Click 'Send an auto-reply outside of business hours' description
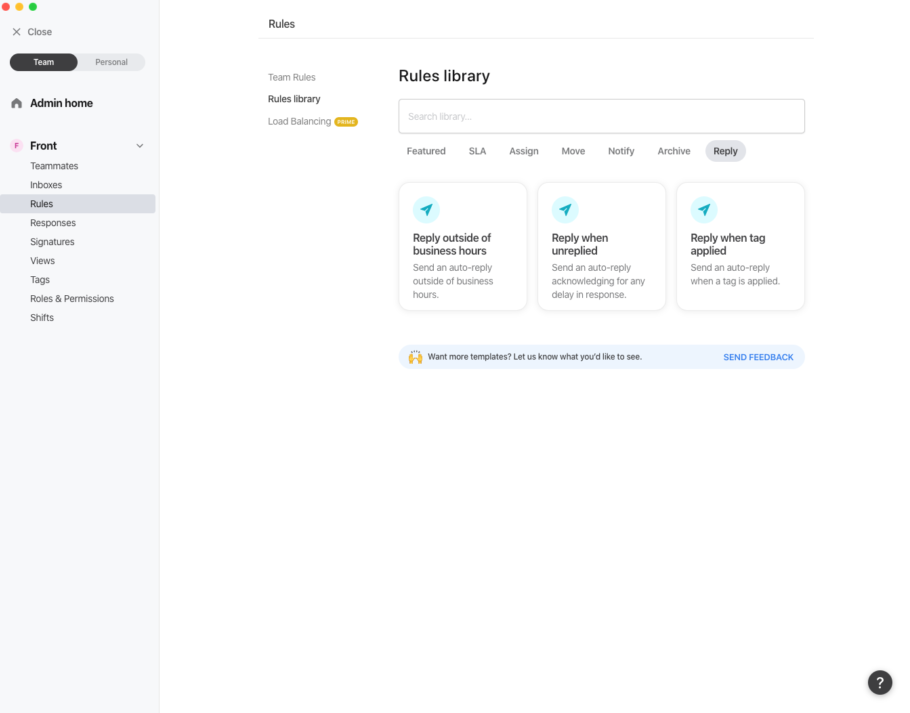 click(453, 281)
